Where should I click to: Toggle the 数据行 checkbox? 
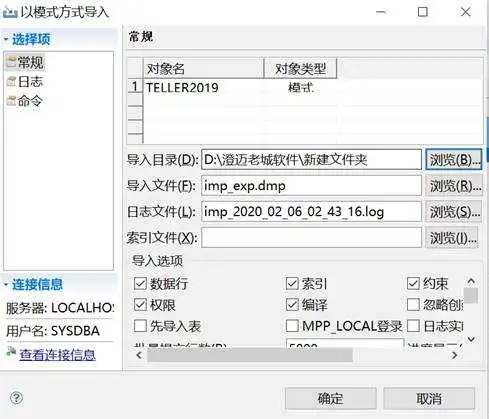tap(140, 284)
